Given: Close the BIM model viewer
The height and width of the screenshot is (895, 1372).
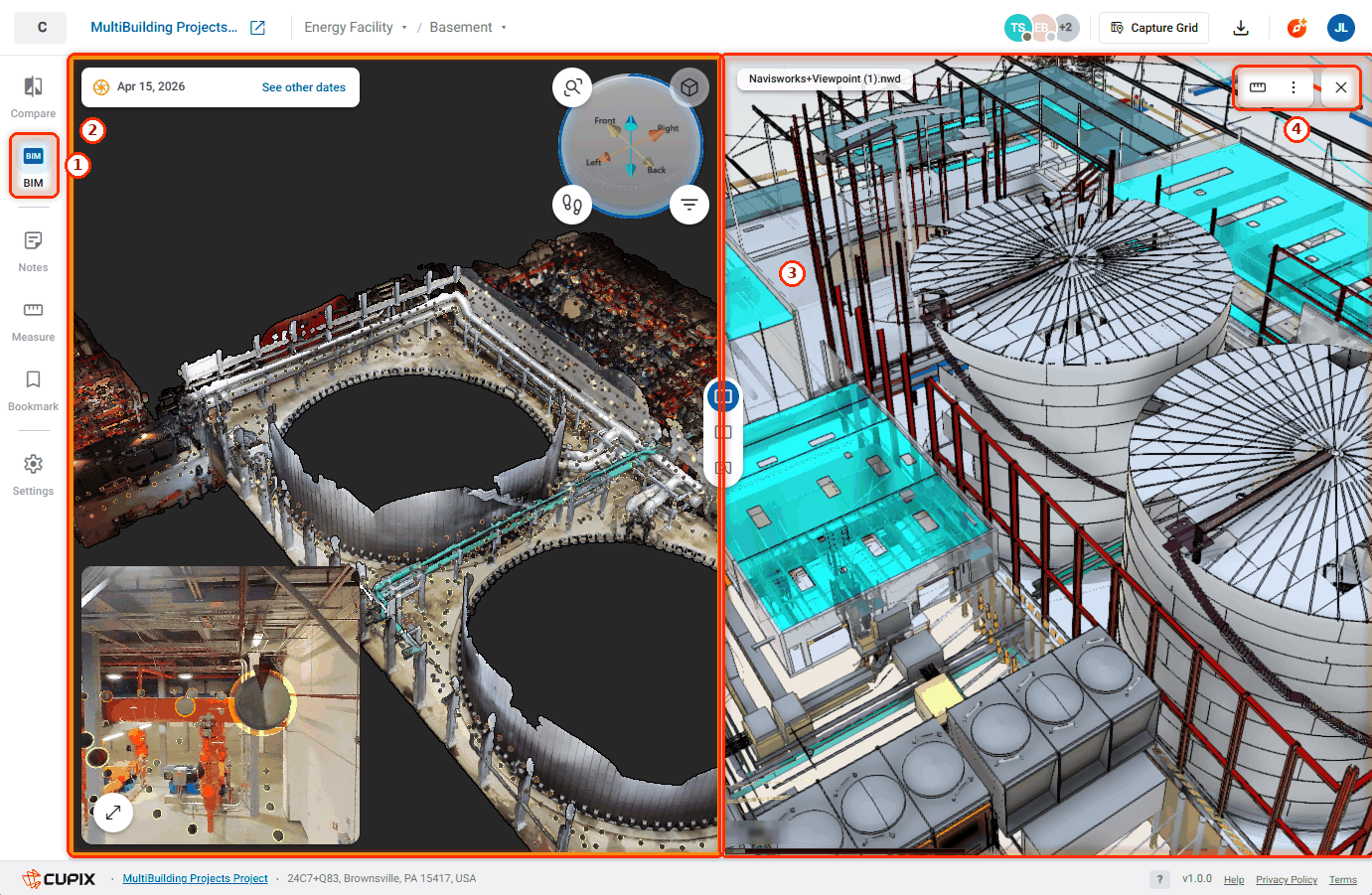Looking at the screenshot, I should click(x=1341, y=87).
